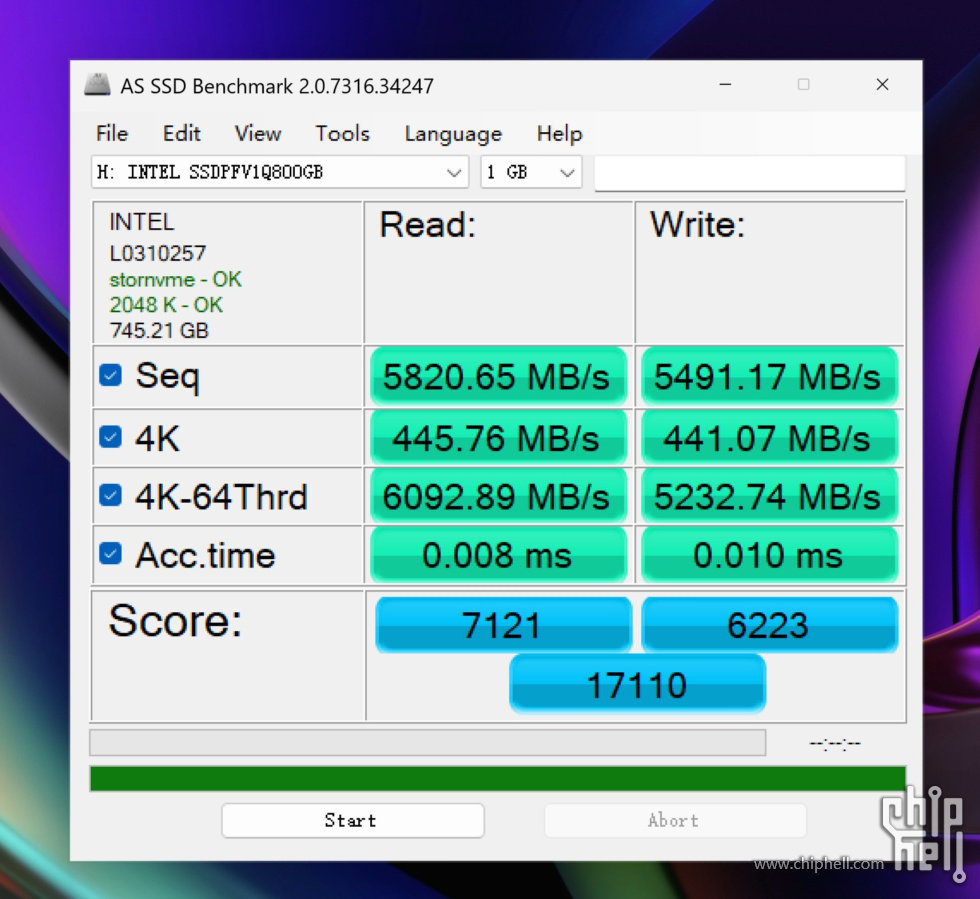
Task: Open the View menu
Action: (x=258, y=133)
